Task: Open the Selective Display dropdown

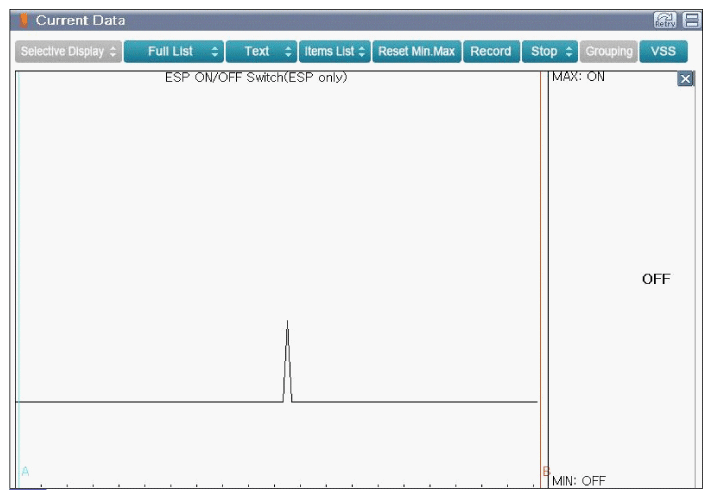Action: click(x=68, y=51)
